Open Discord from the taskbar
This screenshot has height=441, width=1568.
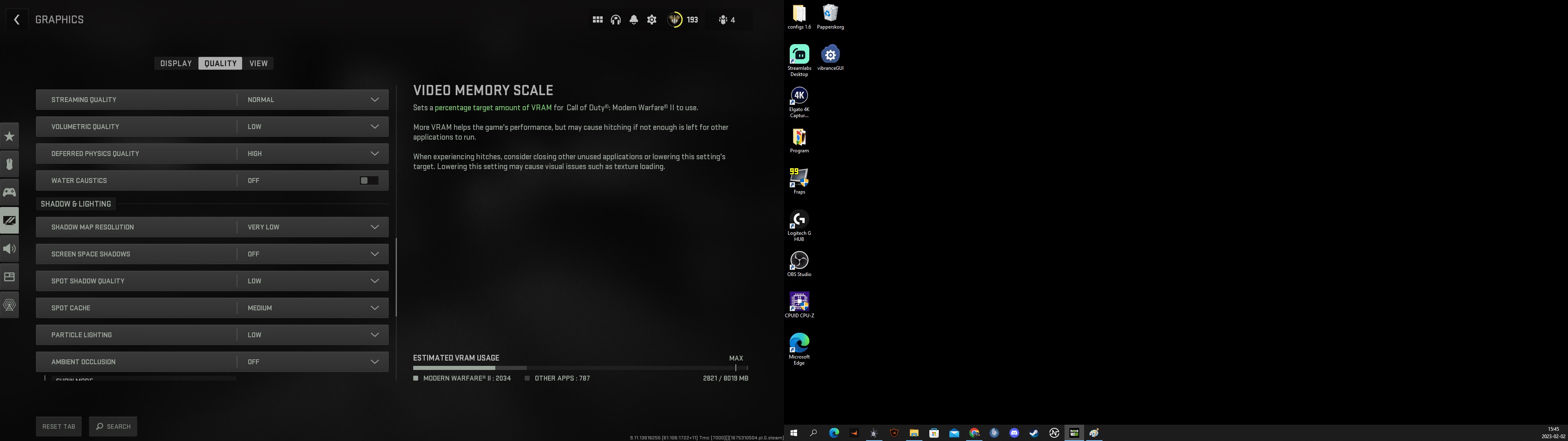(1014, 433)
